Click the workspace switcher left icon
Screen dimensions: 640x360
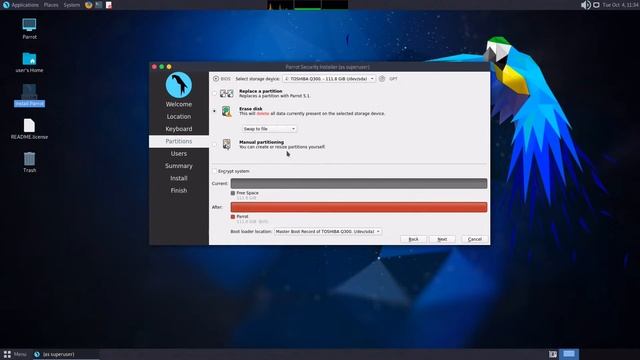click(553, 354)
